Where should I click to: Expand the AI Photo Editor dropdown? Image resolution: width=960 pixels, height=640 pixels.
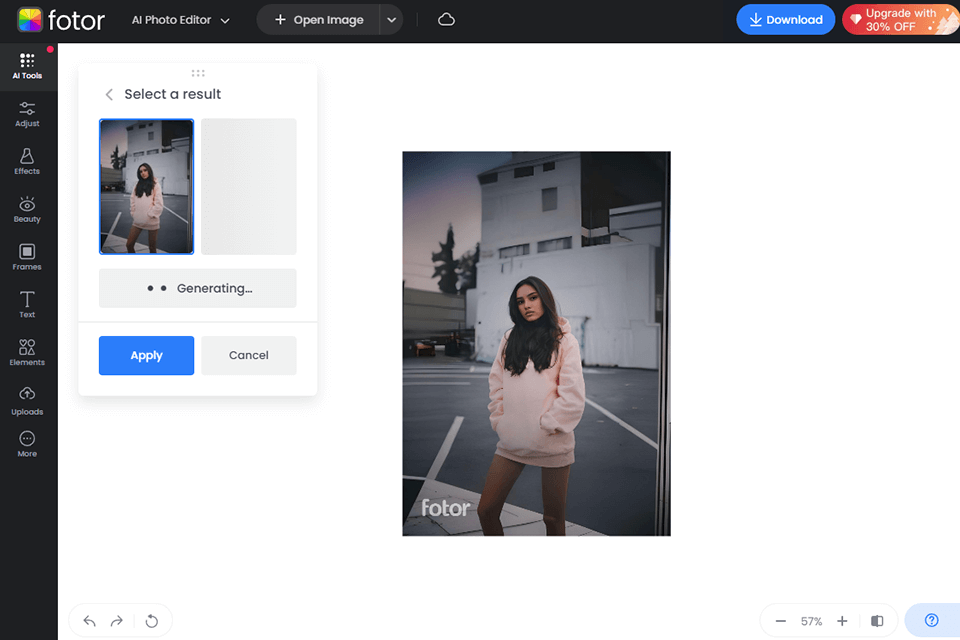click(x=181, y=20)
